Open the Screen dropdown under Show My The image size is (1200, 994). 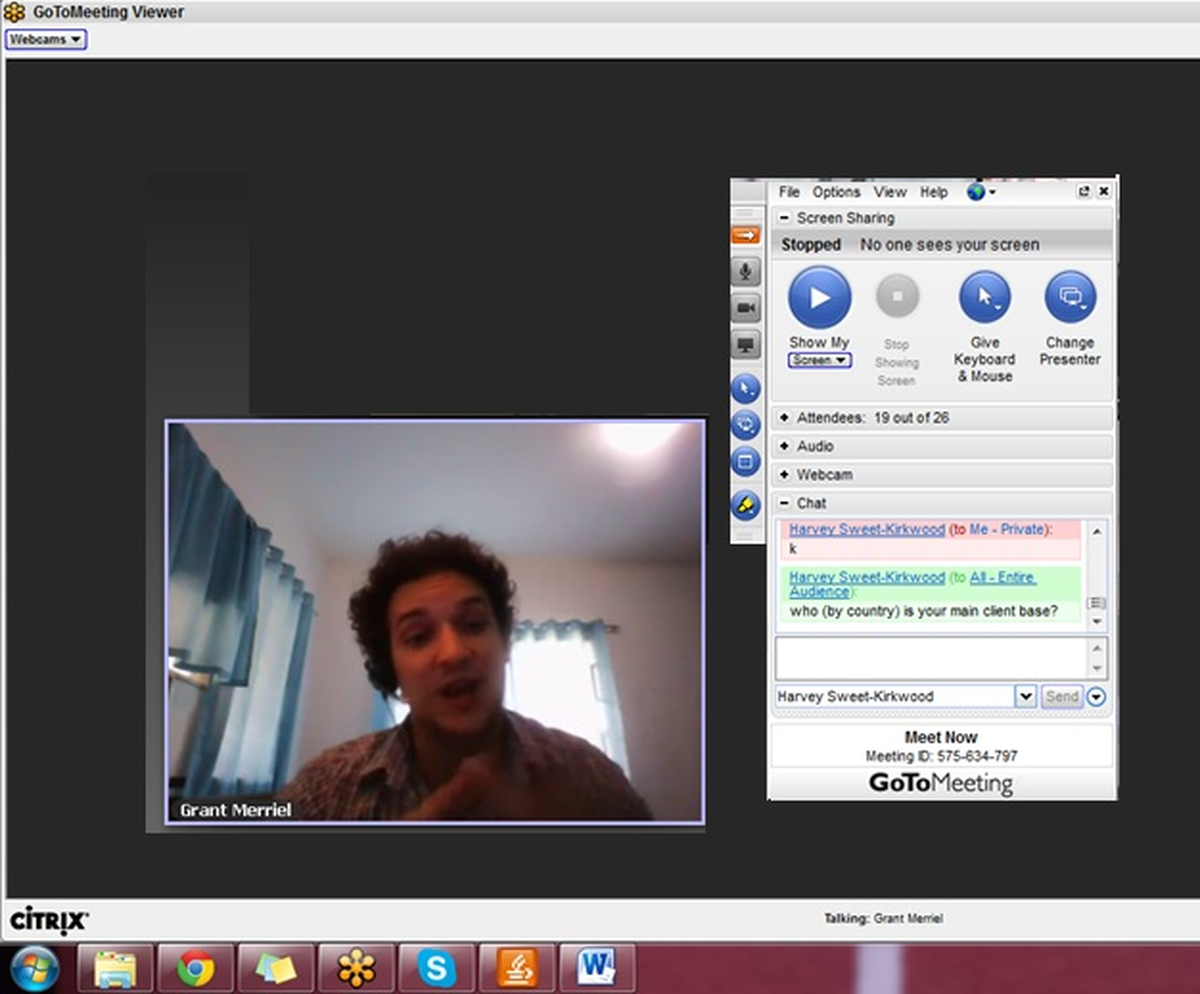[819, 360]
